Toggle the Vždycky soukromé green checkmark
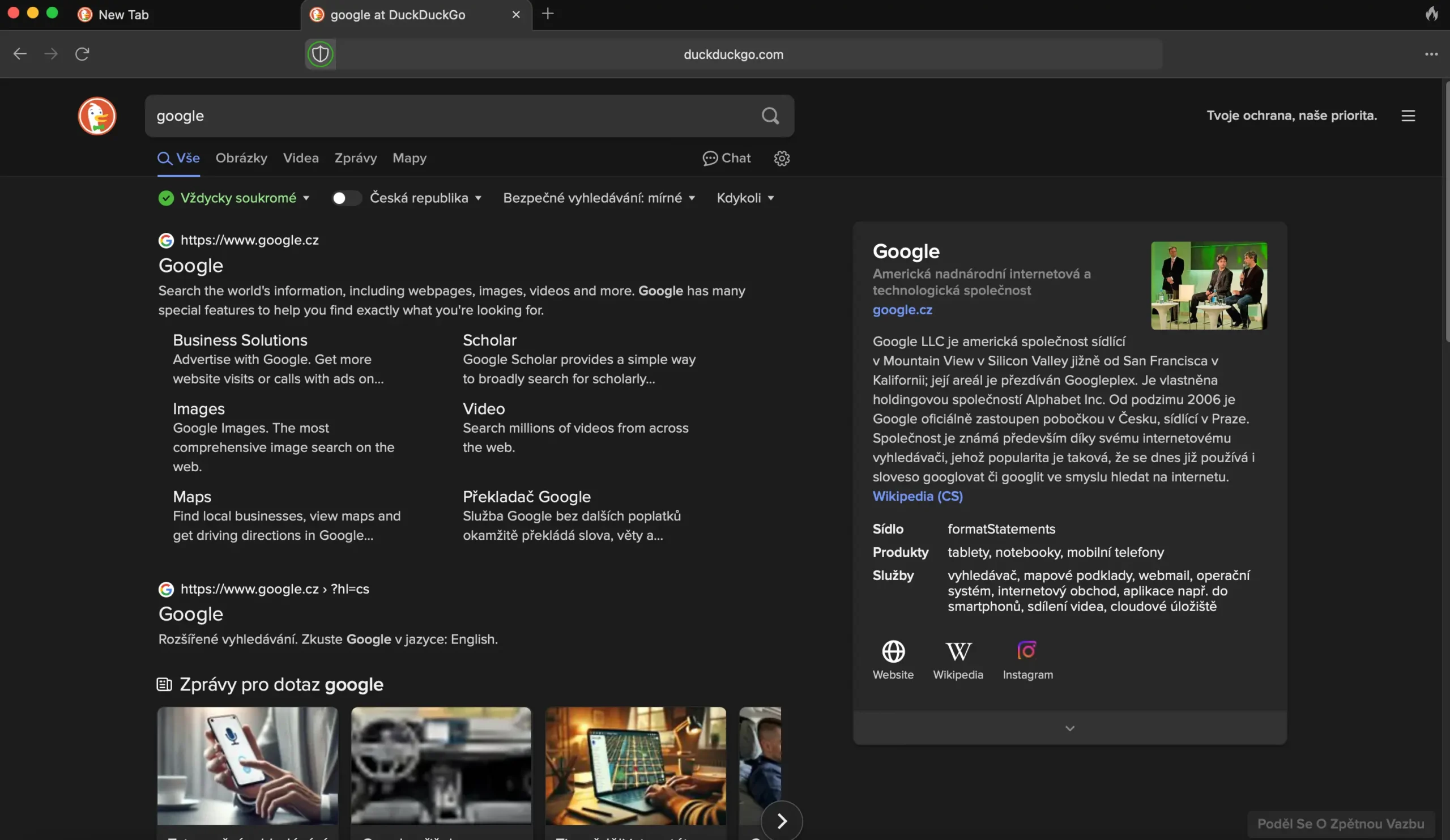Image resolution: width=1450 pixels, height=840 pixels. 164,197
